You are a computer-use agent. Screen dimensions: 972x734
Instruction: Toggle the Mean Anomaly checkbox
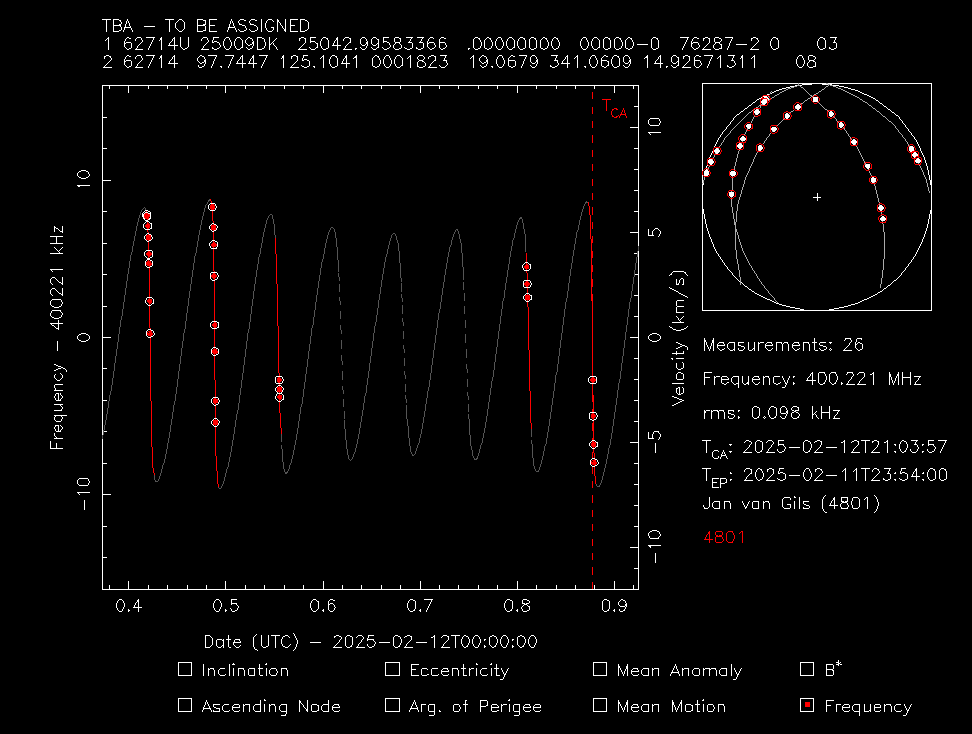click(600, 670)
